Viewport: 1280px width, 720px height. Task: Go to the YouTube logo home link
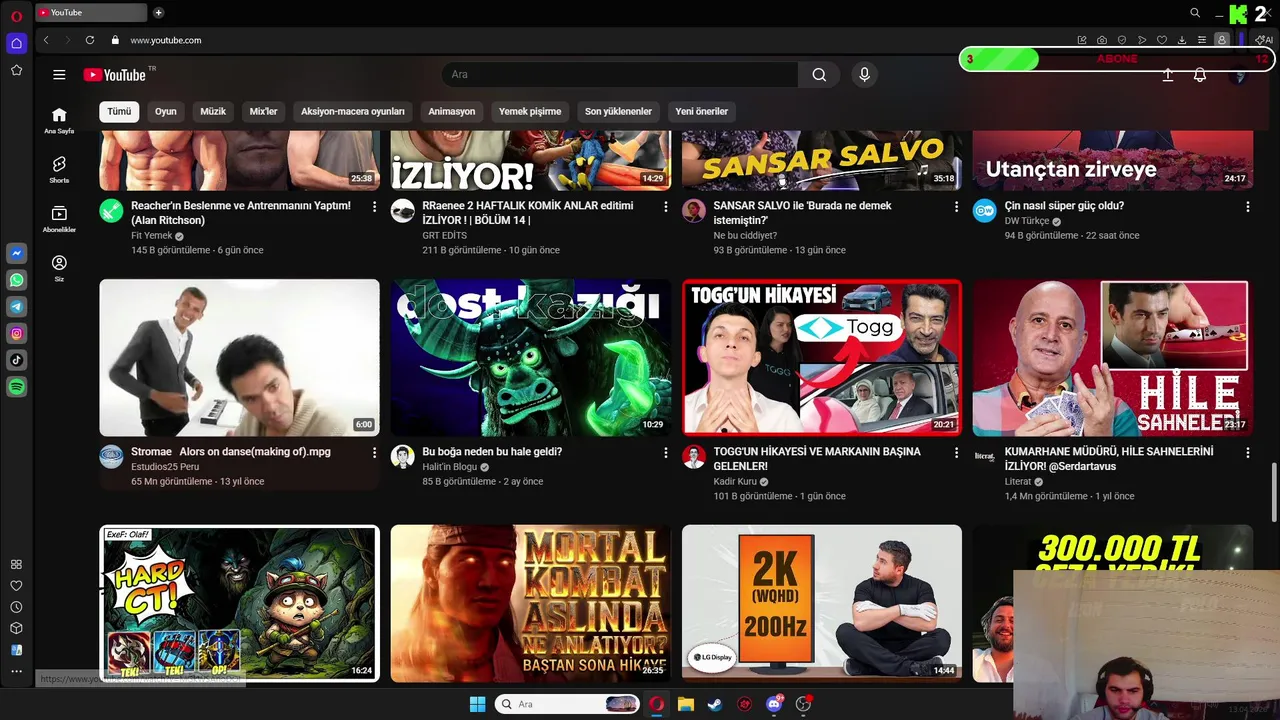(x=115, y=75)
